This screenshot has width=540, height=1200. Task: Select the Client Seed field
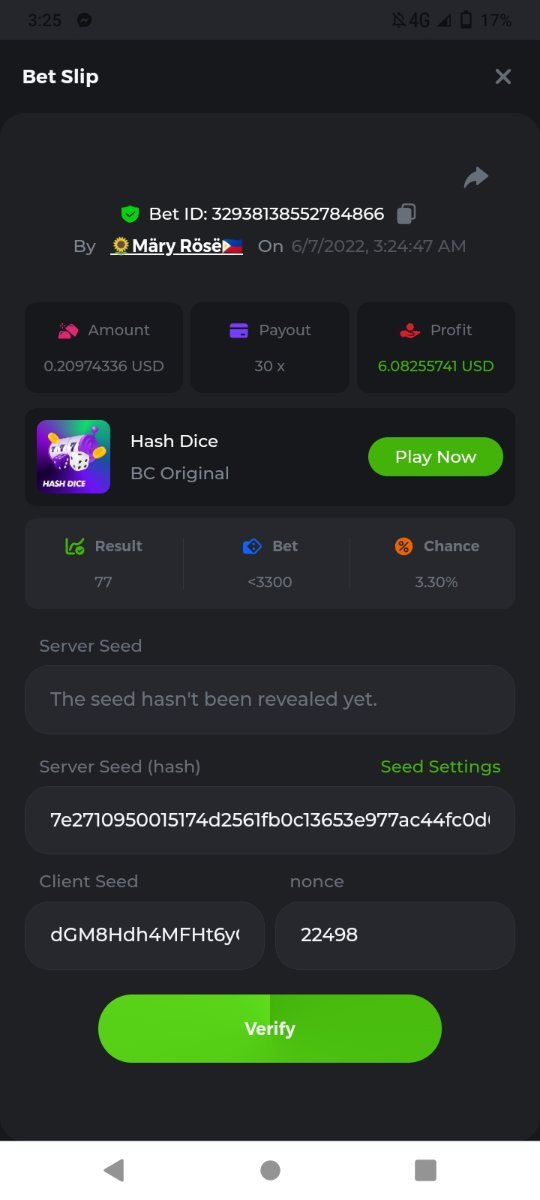(145, 935)
